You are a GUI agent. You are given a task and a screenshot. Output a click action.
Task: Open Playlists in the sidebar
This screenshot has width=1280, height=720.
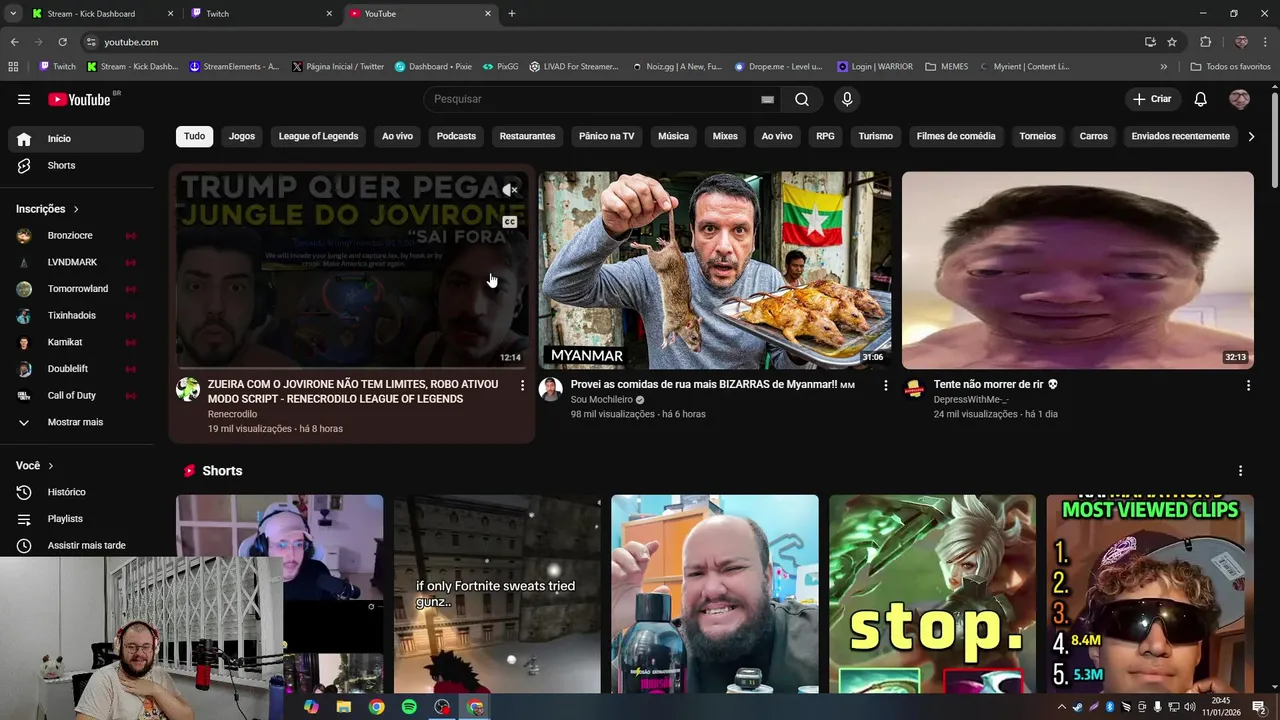[76, 519]
